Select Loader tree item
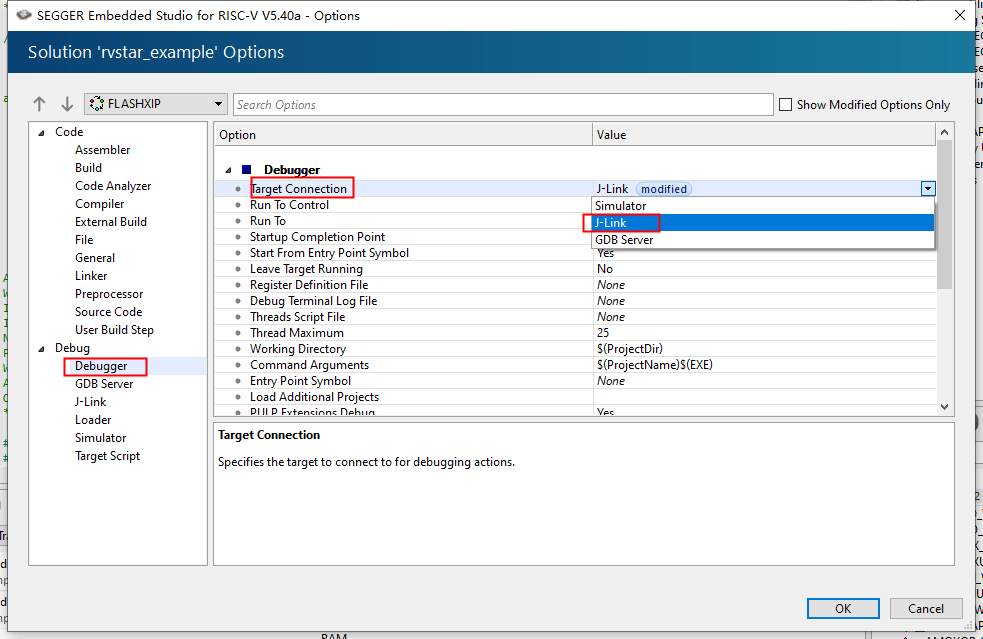Viewport: 983px width, 639px height. coord(93,420)
